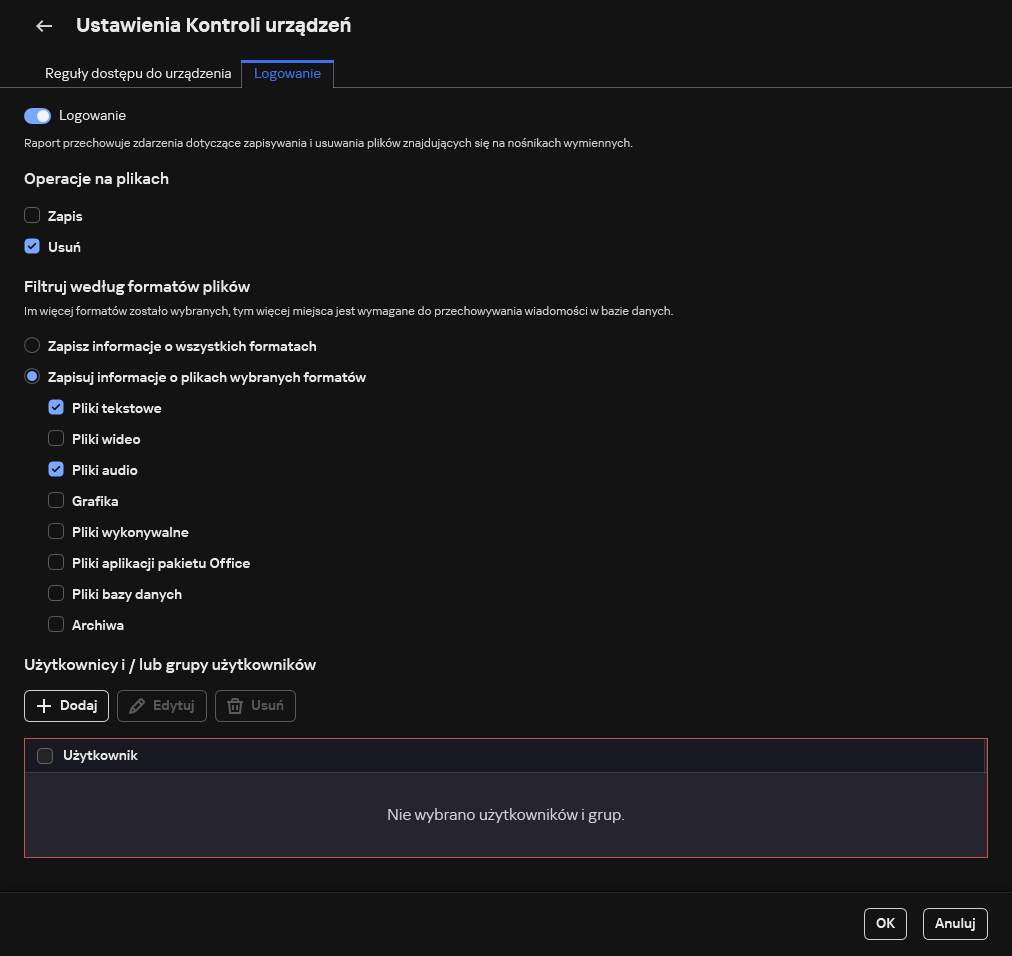Screen dimensions: 1012x956
Task: Open the Logowanie tab
Action: [287, 74]
